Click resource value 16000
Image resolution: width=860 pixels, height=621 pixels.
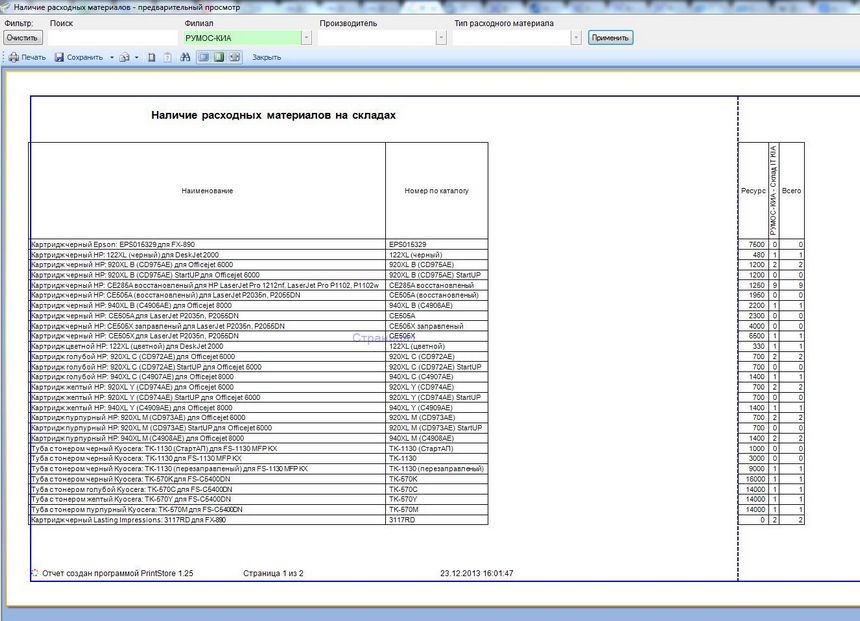tap(755, 479)
